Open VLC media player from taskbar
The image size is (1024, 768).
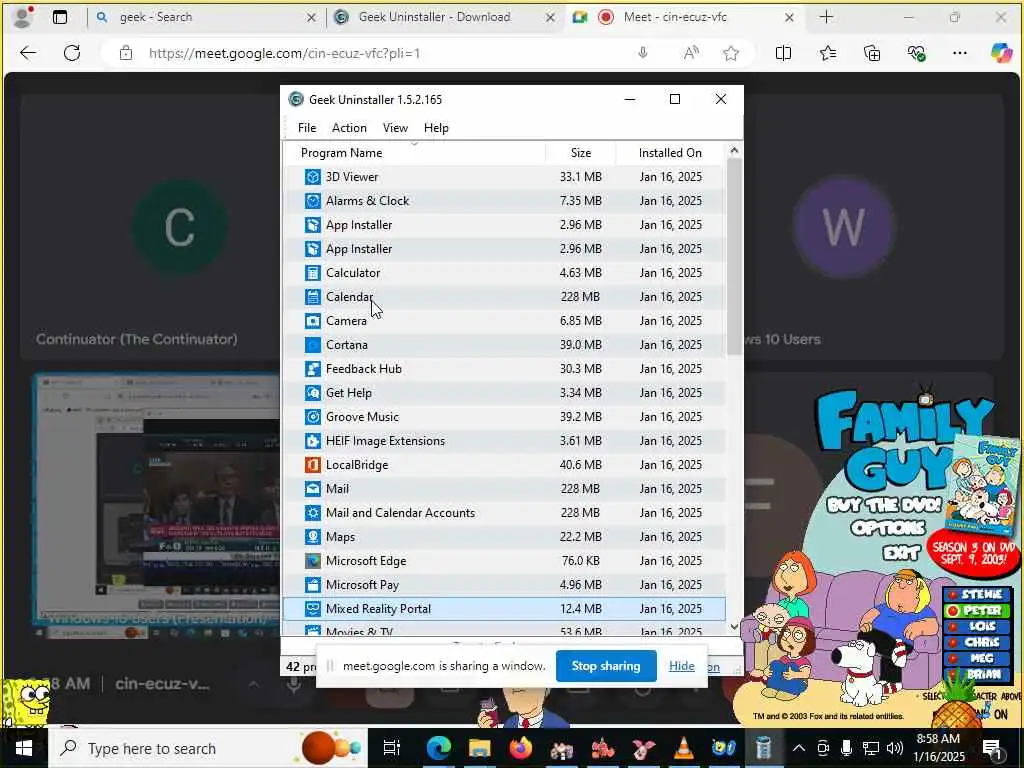(x=683, y=748)
